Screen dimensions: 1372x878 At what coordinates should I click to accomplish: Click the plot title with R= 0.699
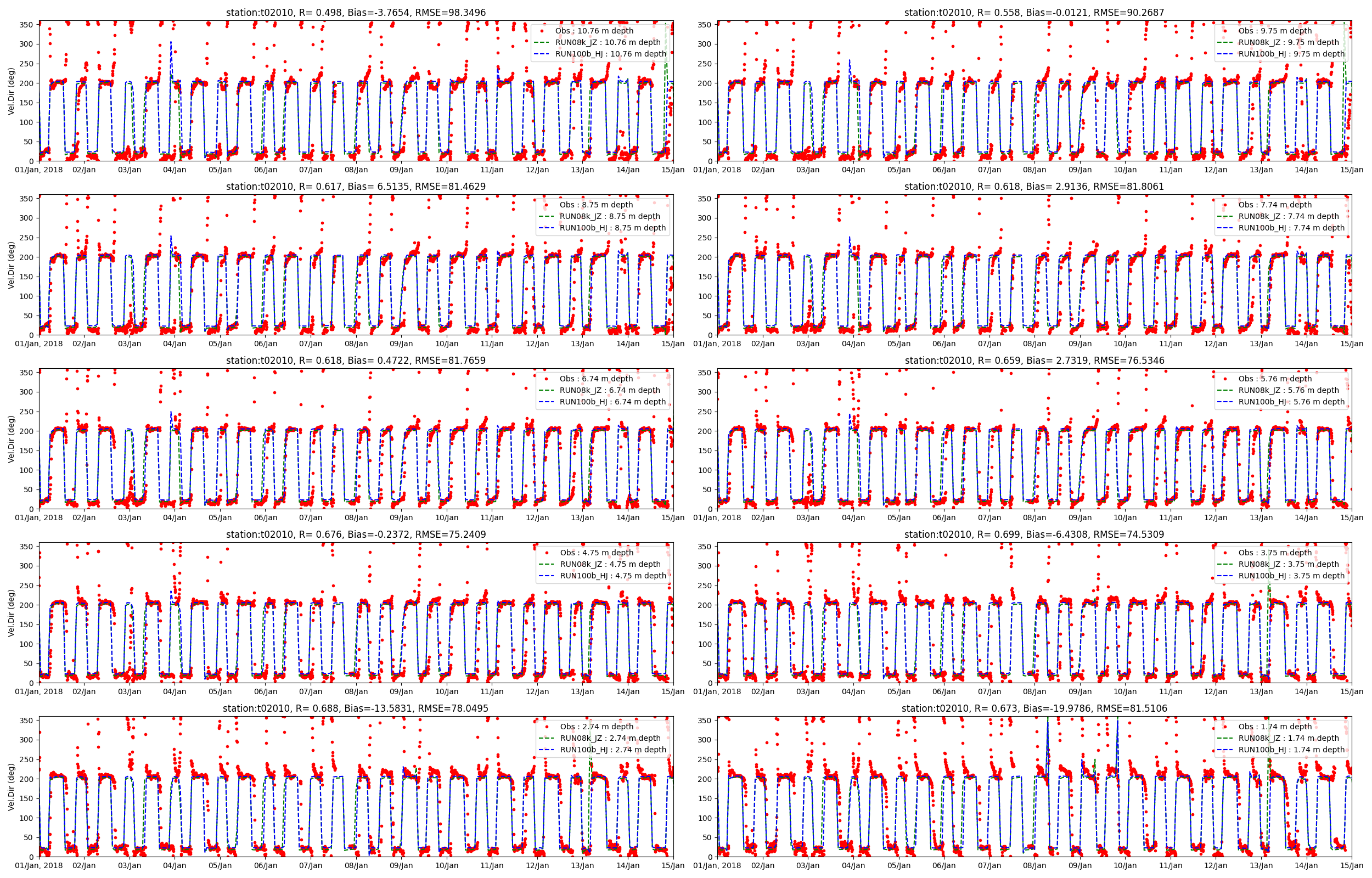coord(1034,534)
